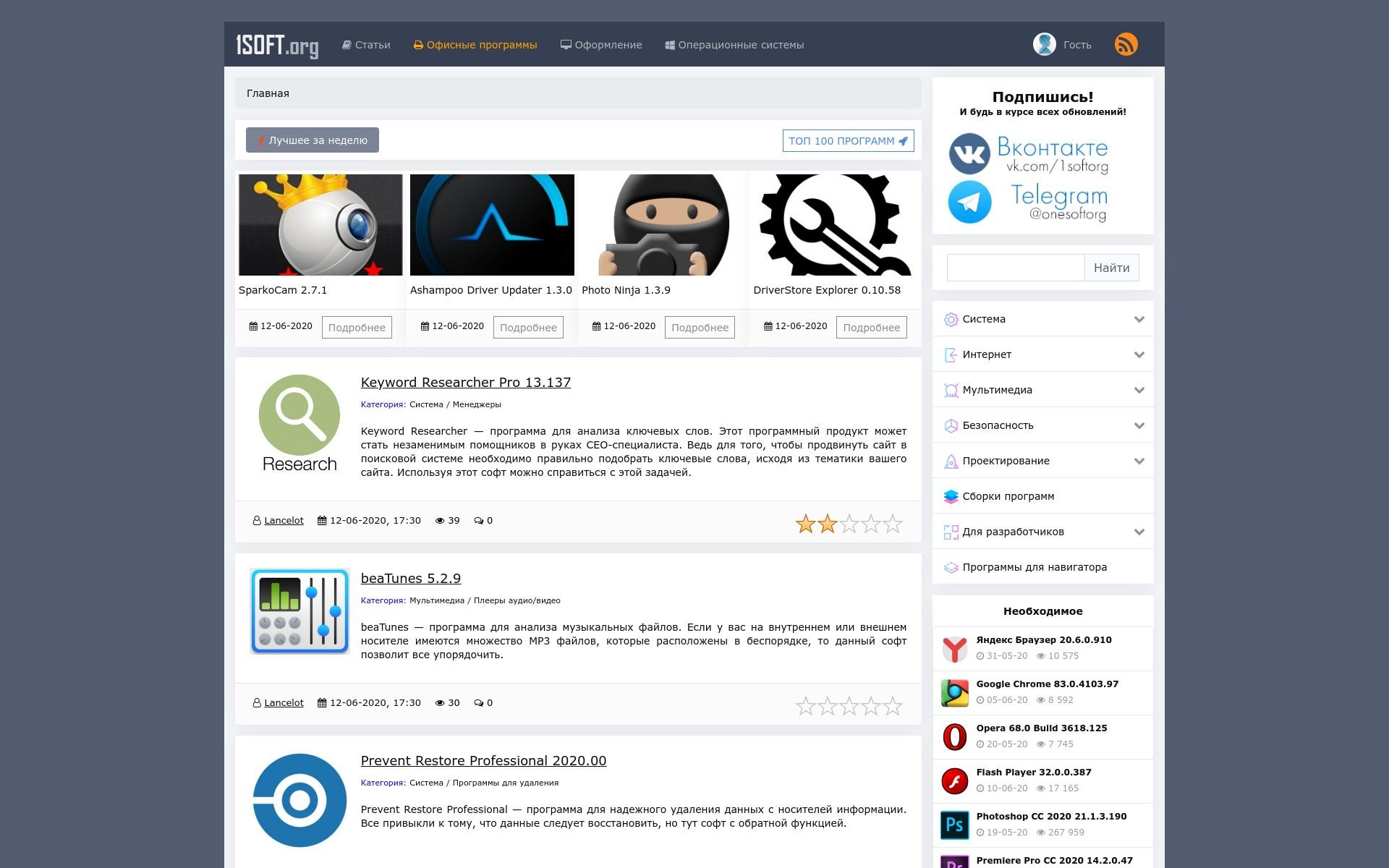Click the Google Chrome sidebar icon
Screen dimensions: 1389x868
tap(954, 693)
